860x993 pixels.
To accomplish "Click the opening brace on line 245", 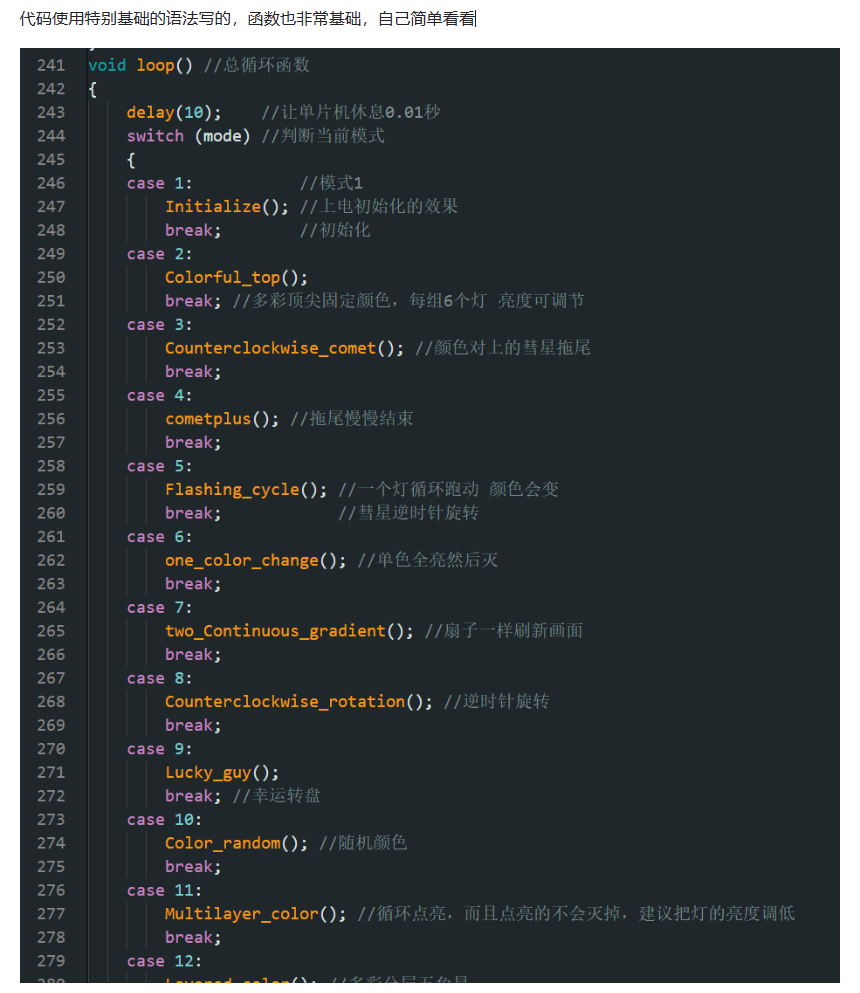I will click(131, 160).
